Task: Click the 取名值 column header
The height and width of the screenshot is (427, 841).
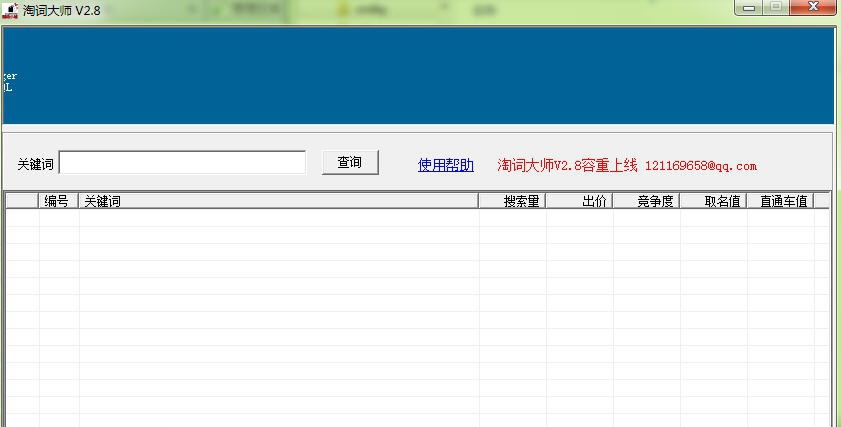Action: (713, 201)
